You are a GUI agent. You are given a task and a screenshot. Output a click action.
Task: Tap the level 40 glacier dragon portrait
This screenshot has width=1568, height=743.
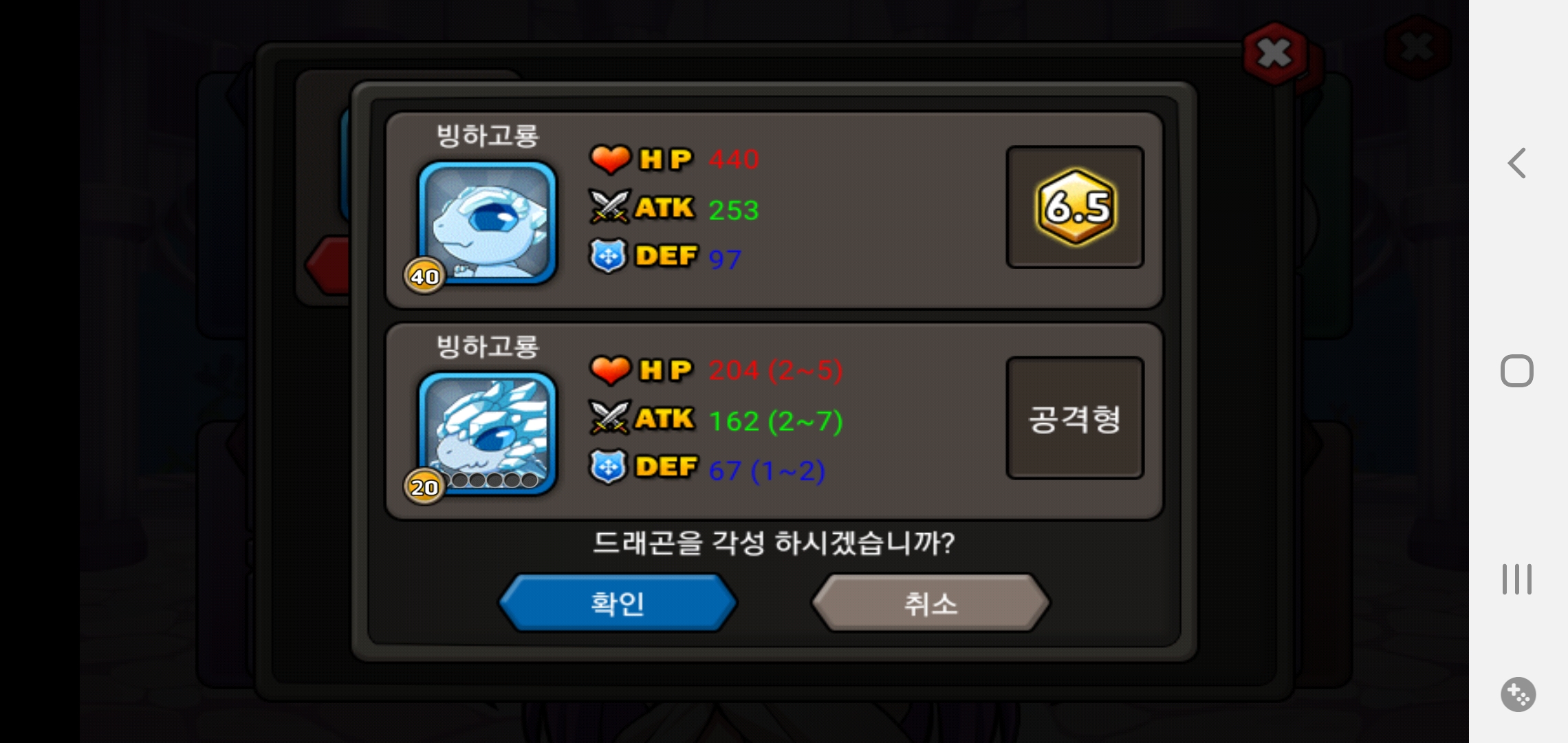click(x=487, y=222)
